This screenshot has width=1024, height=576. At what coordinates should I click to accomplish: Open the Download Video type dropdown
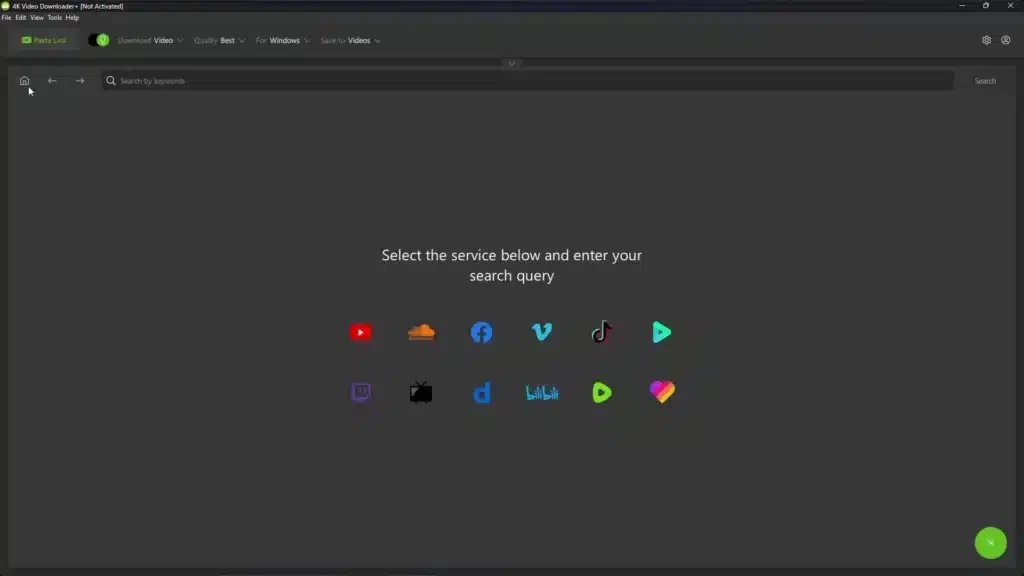(151, 41)
